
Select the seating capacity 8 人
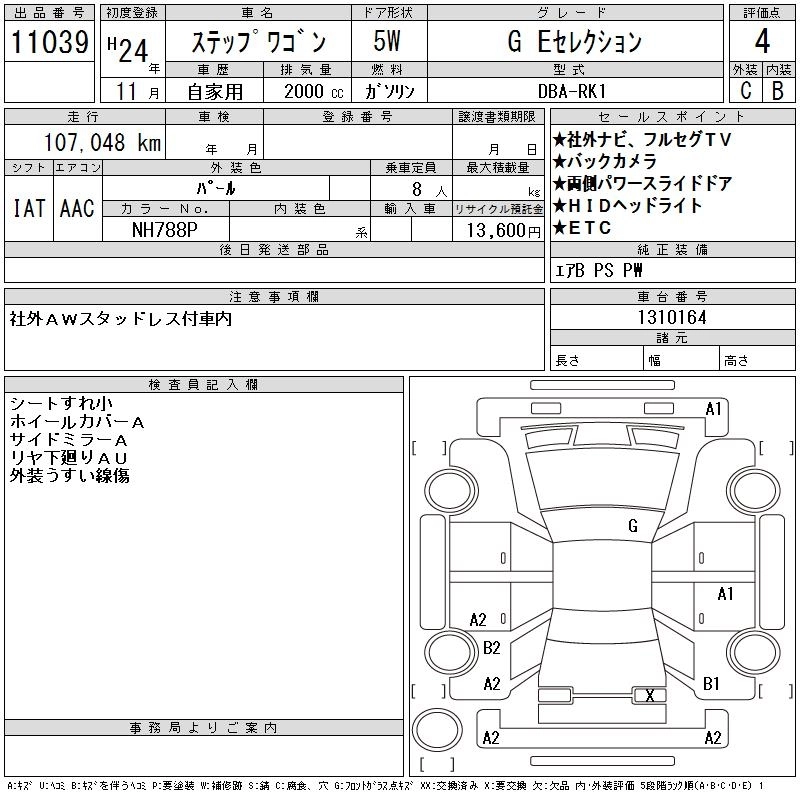[429, 190]
